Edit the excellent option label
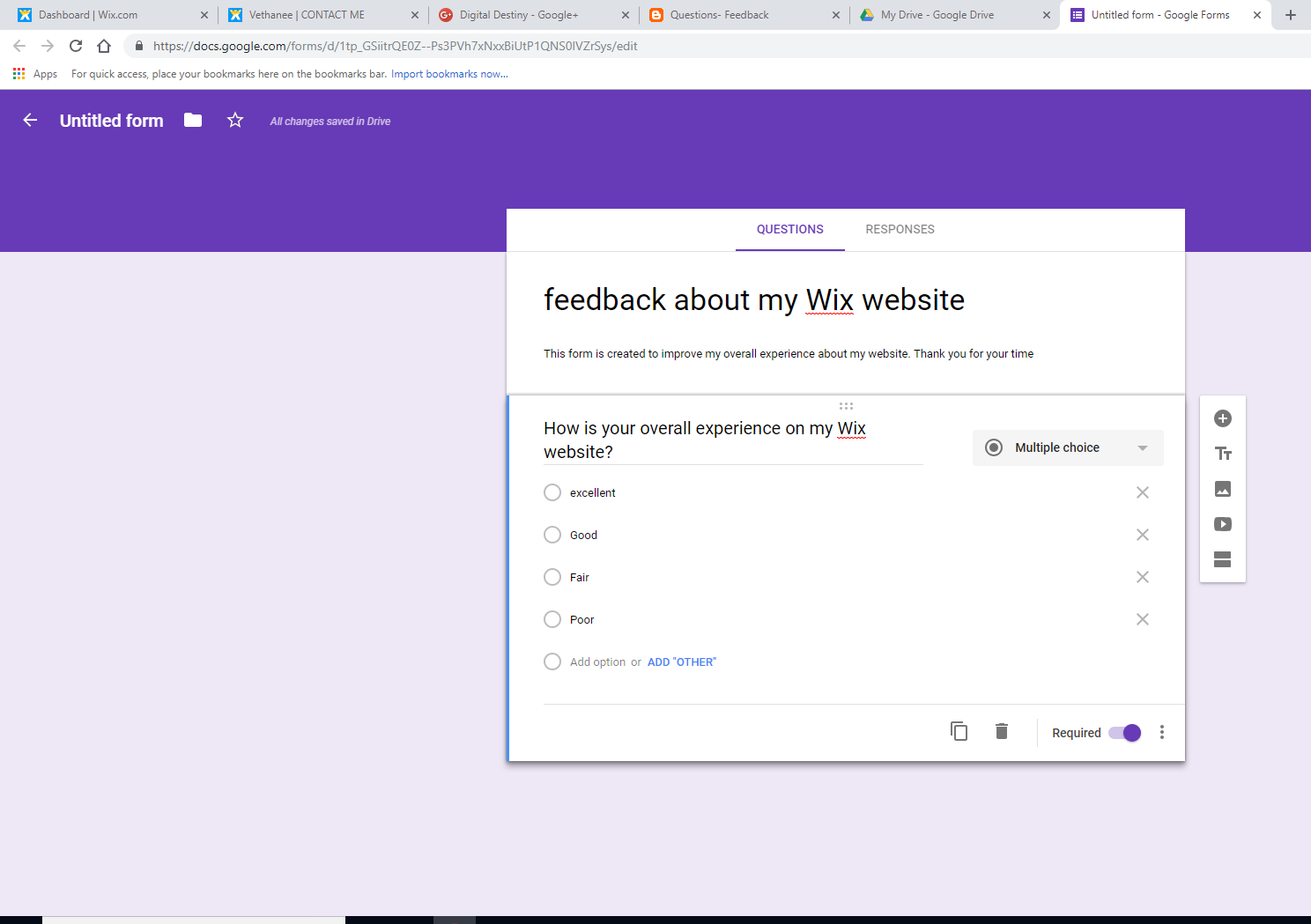 593,493
